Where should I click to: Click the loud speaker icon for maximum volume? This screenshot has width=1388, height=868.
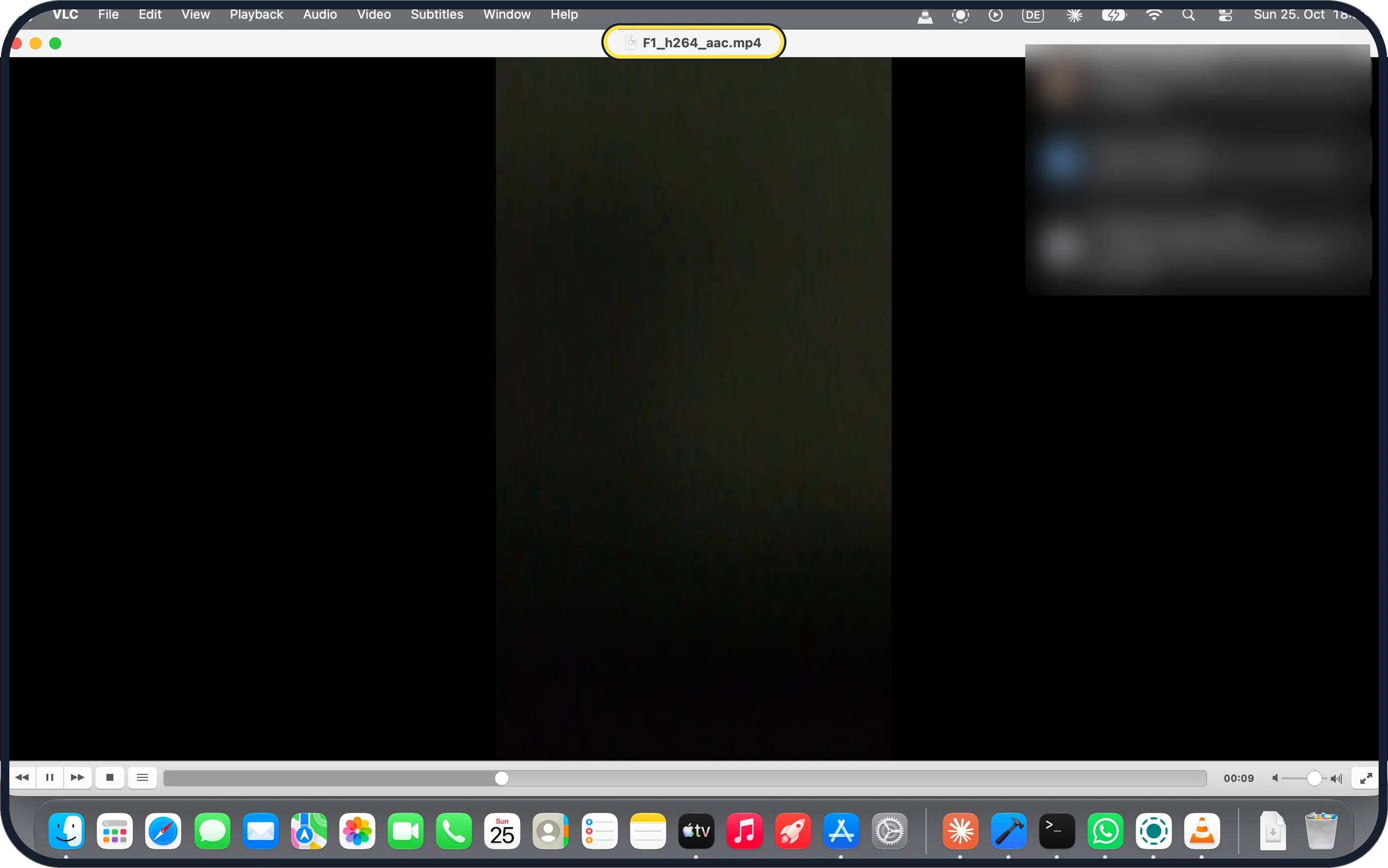1336,778
